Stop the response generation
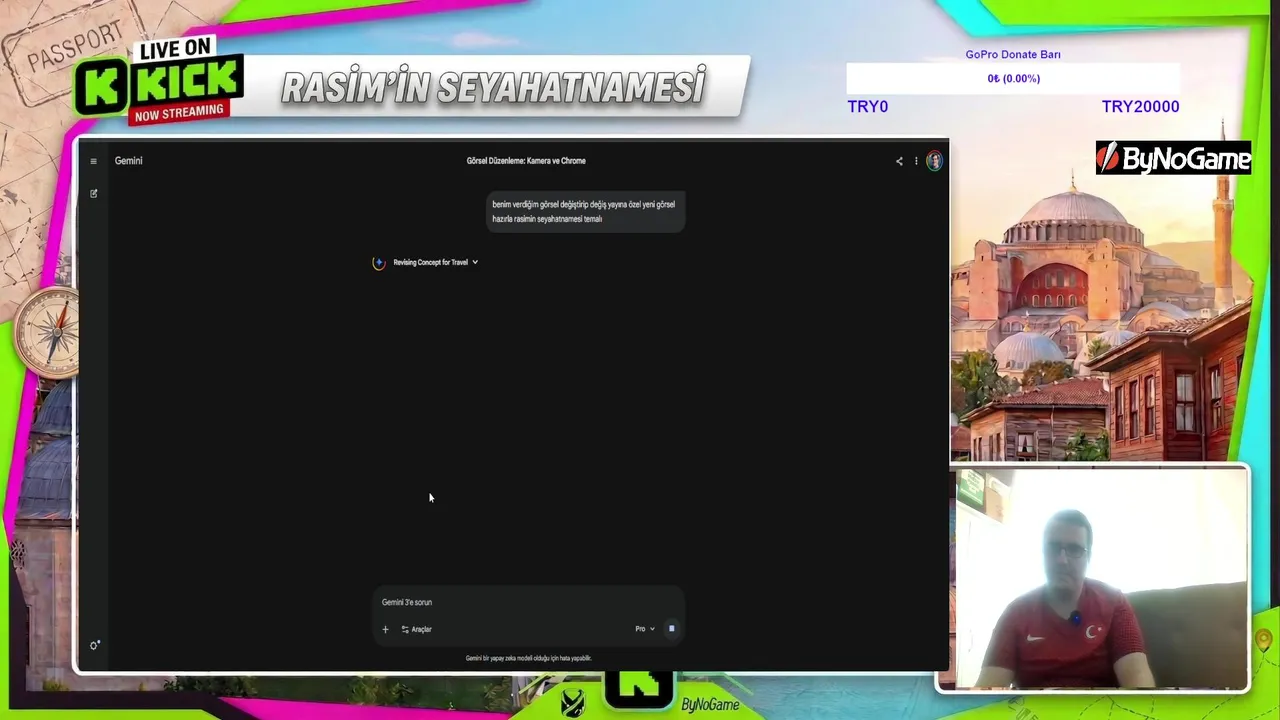1280x720 pixels. [x=671, y=629]
